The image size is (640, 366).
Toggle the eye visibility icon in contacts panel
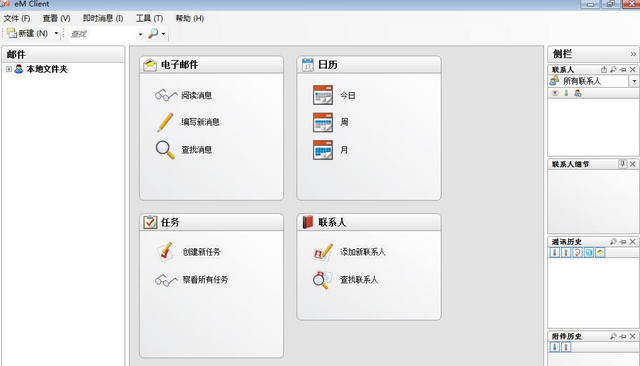click(x=555, y=93)
